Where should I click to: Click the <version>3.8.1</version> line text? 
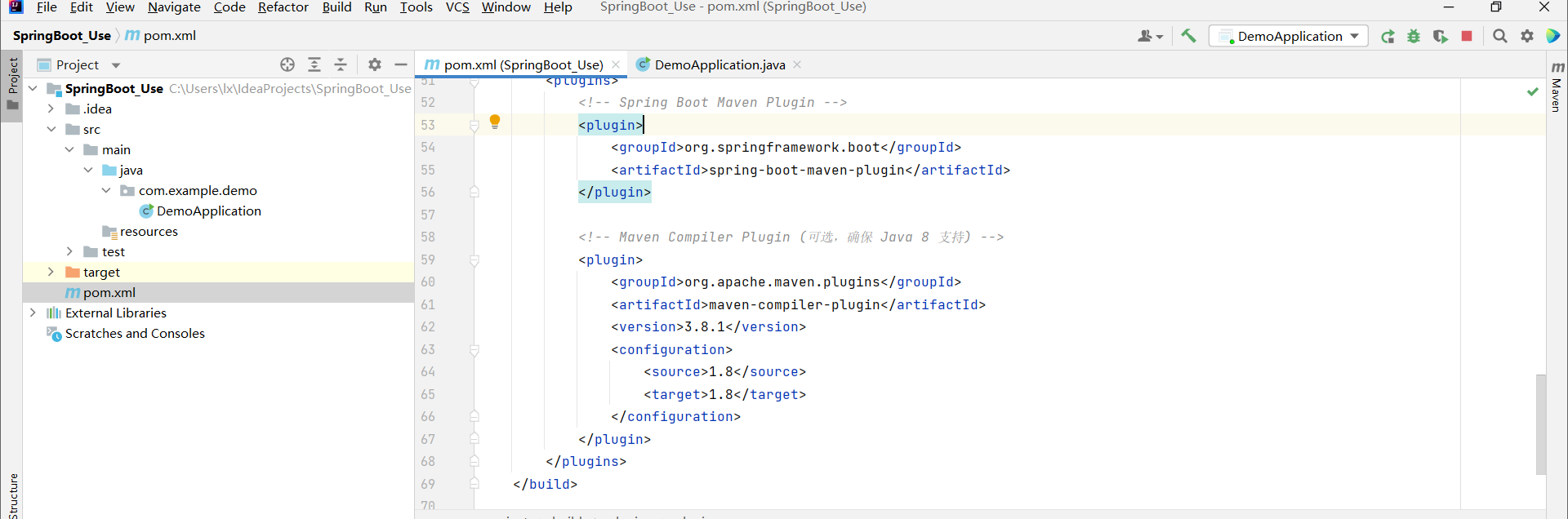pos(708,326)
